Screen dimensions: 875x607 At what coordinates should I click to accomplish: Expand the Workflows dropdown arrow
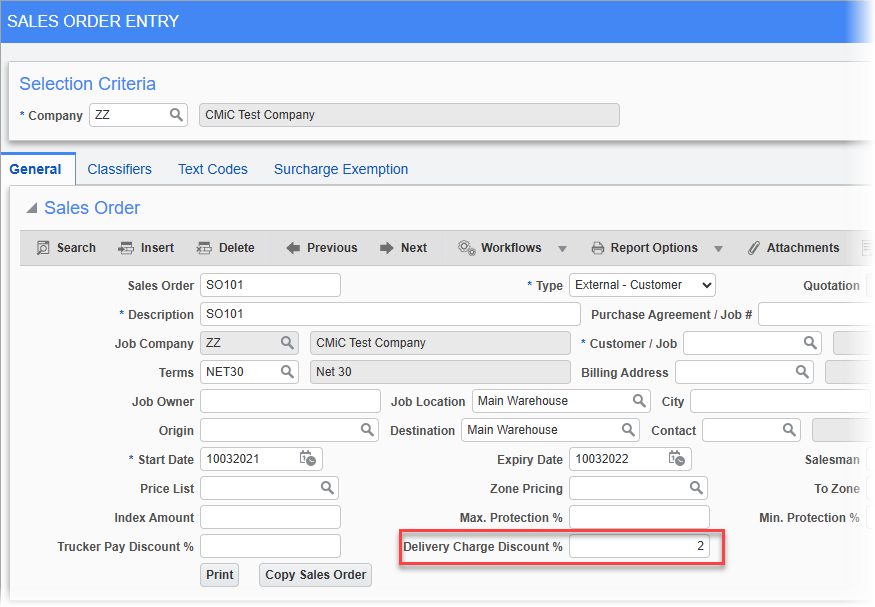(564, 247)
